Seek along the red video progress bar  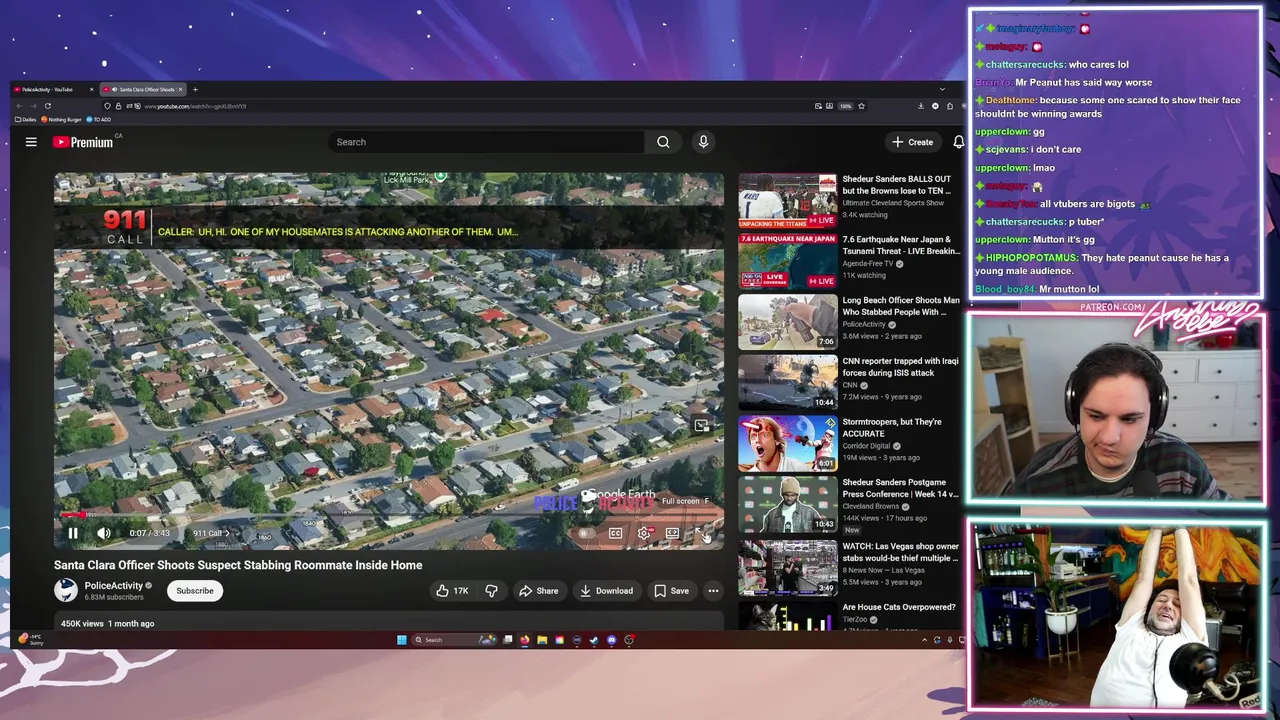point(389,516)
